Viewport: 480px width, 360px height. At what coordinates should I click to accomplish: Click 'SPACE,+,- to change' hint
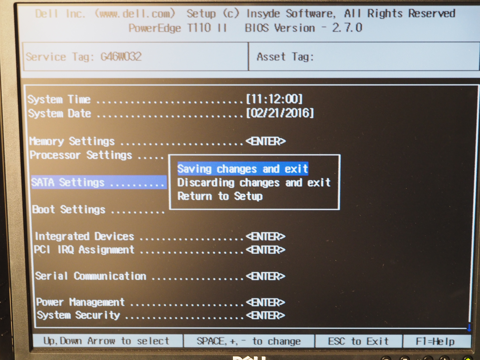coord(249,341)
